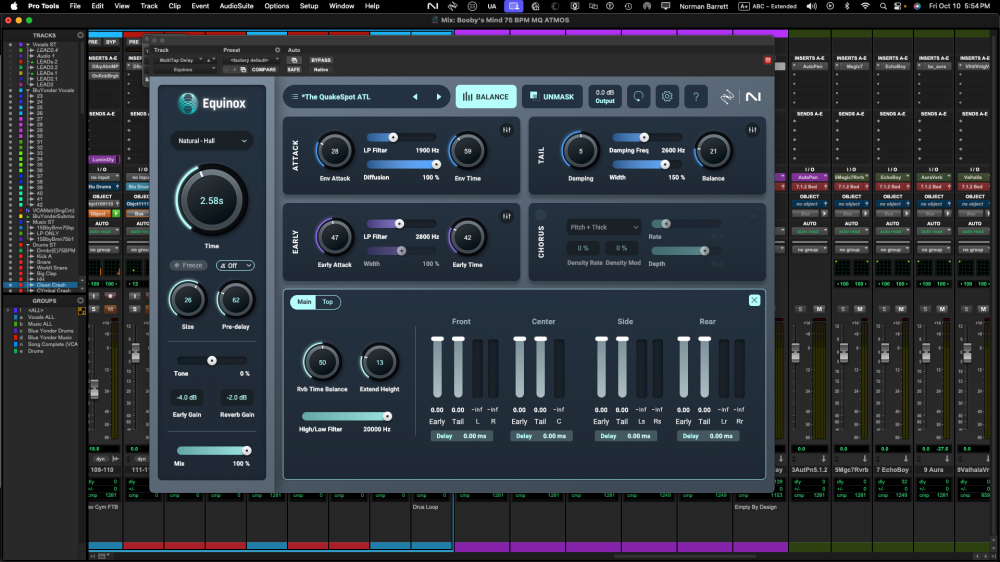Open the MultiTap Delay track selector dropdown
This screenshot has width=1000, height=562.
[177, 60]
